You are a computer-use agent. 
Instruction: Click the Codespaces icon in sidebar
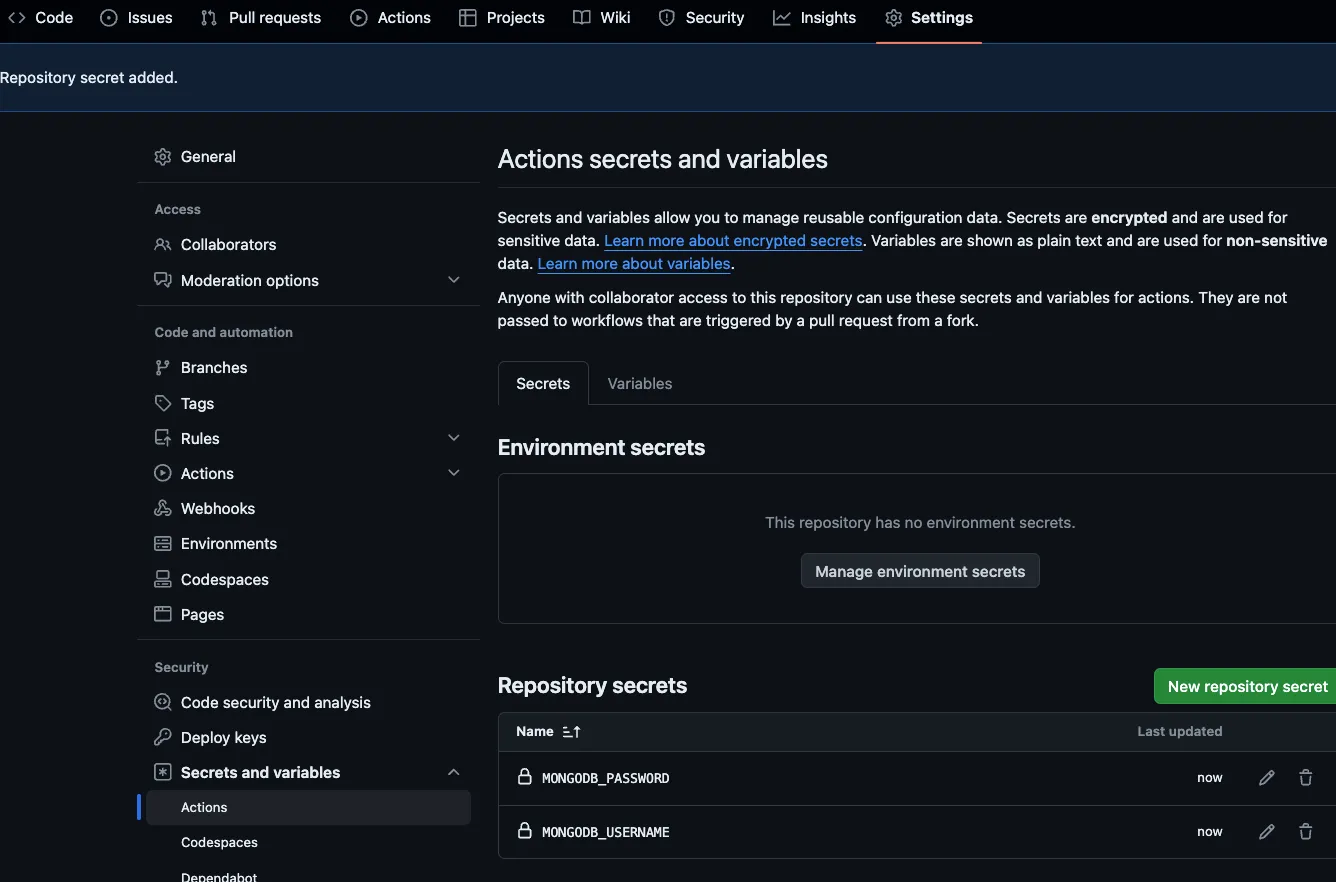click(163, 580)
